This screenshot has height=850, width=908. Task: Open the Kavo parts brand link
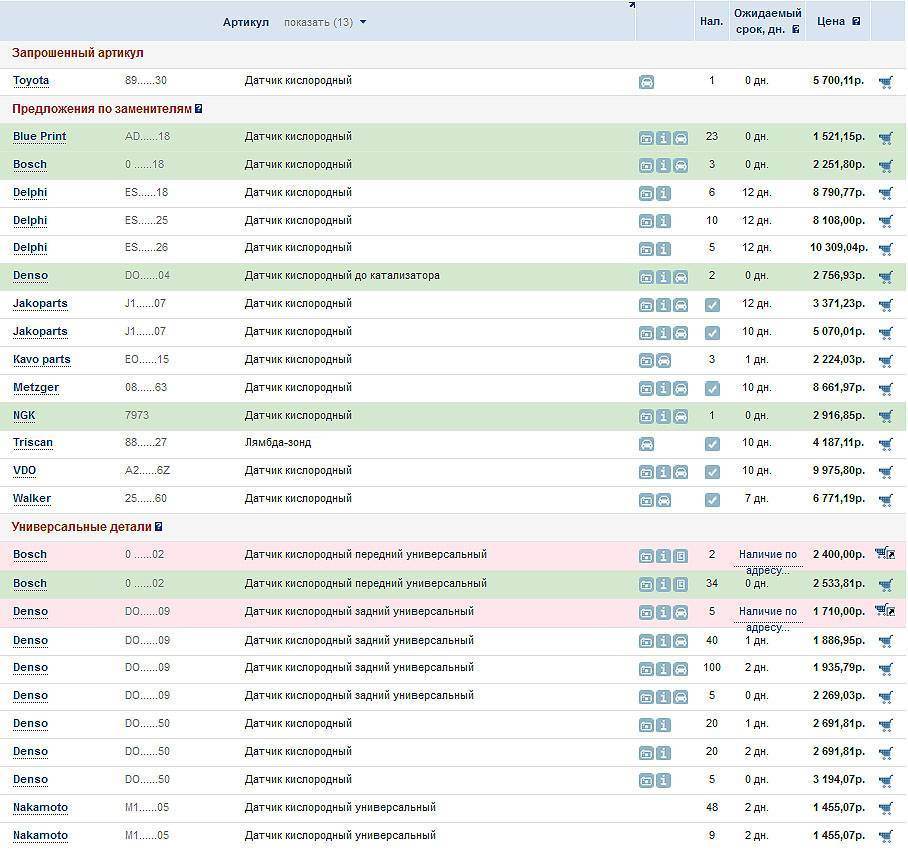pyautogui.click(x=41, y=360)
